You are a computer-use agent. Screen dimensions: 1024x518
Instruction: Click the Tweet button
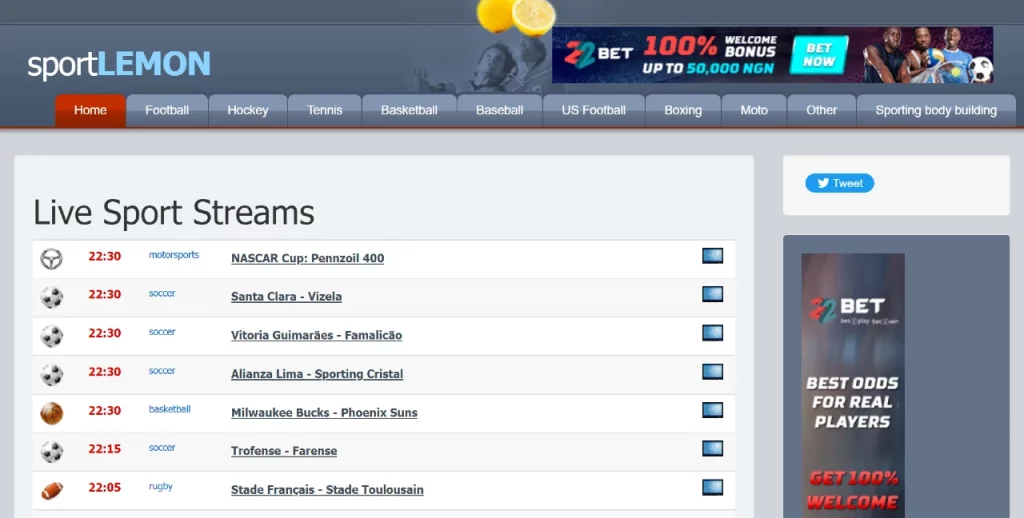click(x=839, y=184)
